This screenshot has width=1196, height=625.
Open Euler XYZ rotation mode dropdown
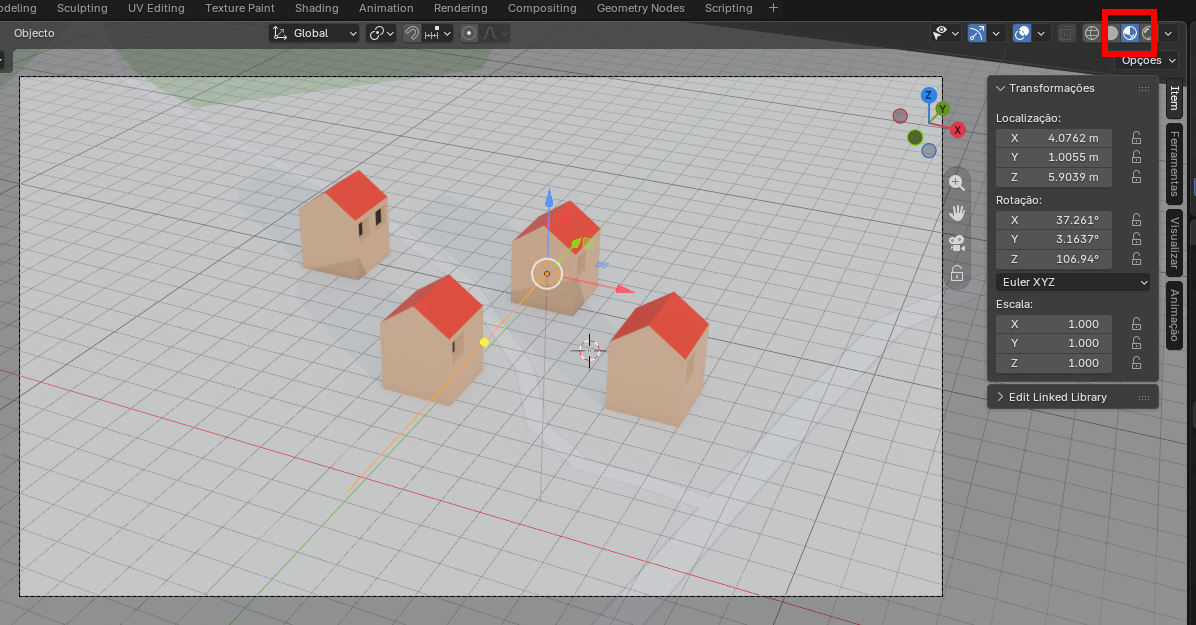[1072, 282]
